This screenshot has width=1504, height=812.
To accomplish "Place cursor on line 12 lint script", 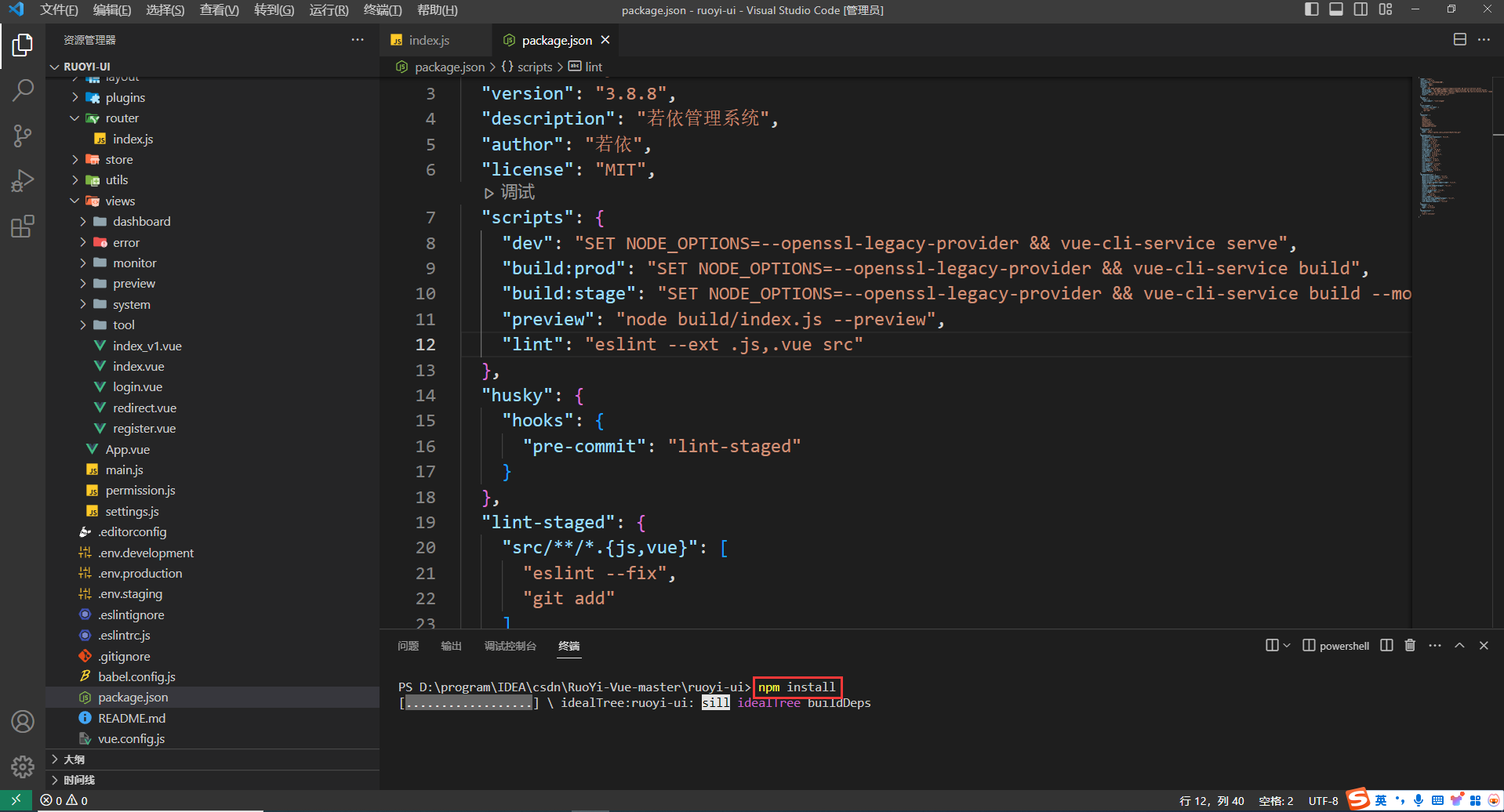I will [x=681, y=345].
